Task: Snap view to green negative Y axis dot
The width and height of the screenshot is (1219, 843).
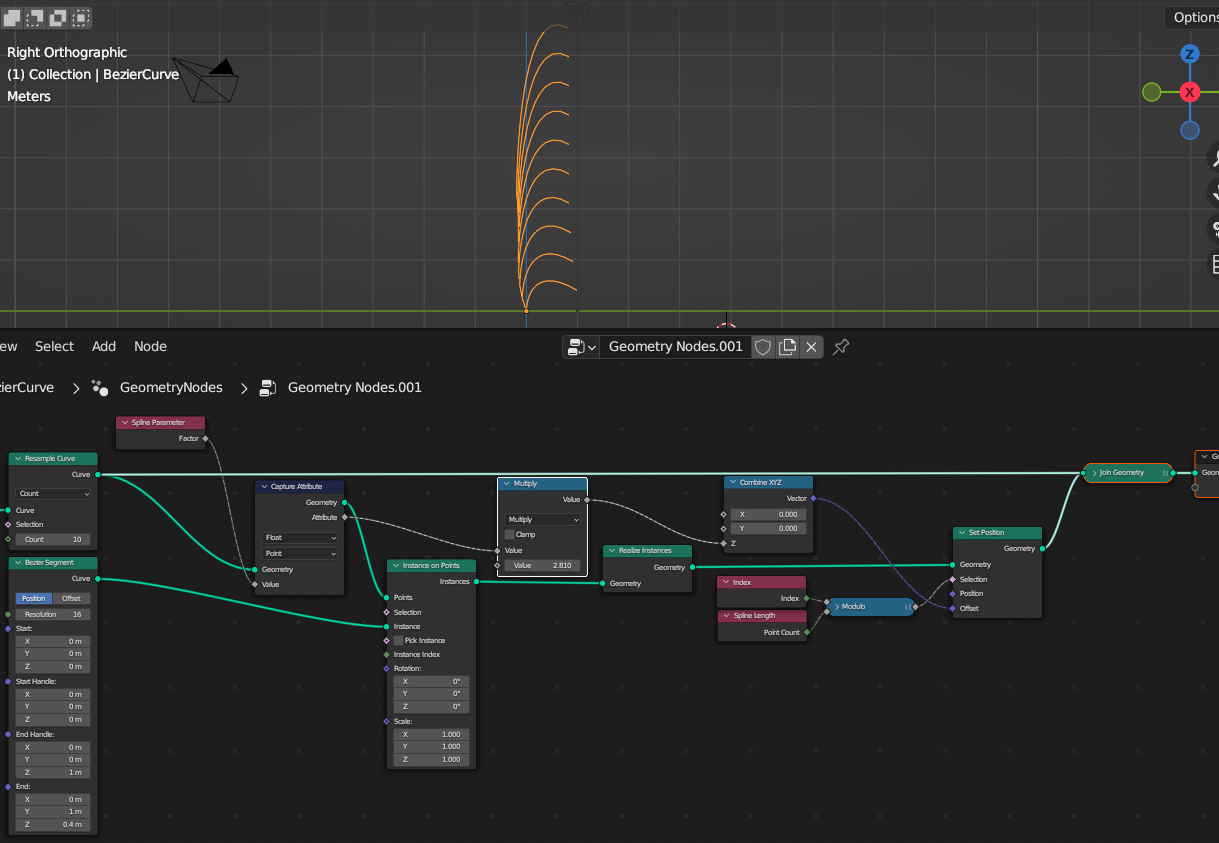Action: pos(1151,92)
